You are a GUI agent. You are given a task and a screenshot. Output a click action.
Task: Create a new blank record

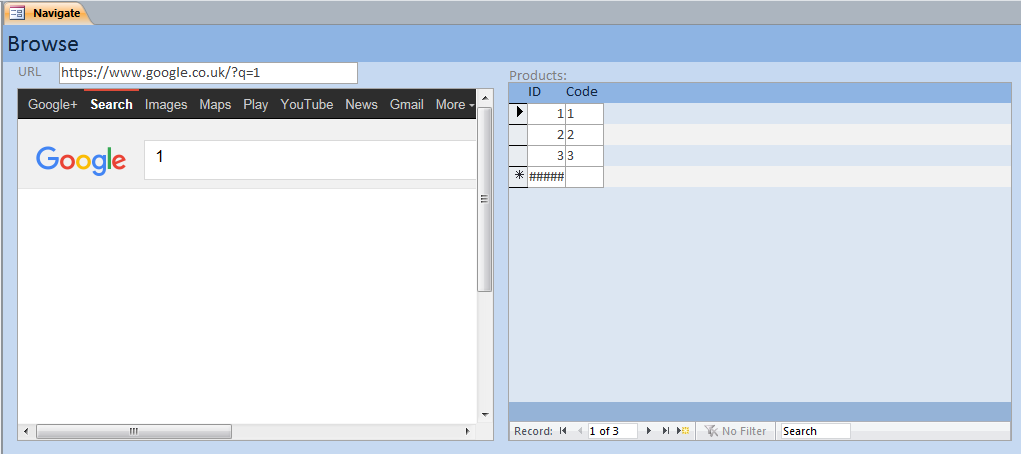pyautogui.click(x=683, y=431)
